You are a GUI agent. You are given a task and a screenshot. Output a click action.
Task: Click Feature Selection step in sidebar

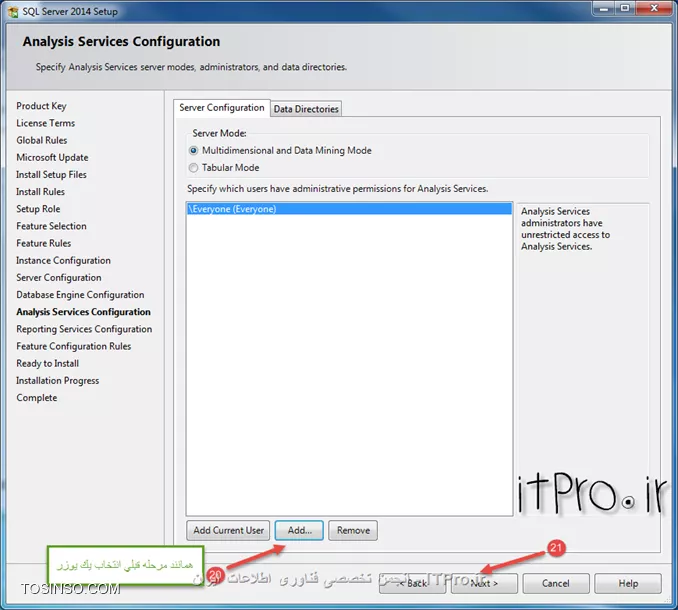51,226
